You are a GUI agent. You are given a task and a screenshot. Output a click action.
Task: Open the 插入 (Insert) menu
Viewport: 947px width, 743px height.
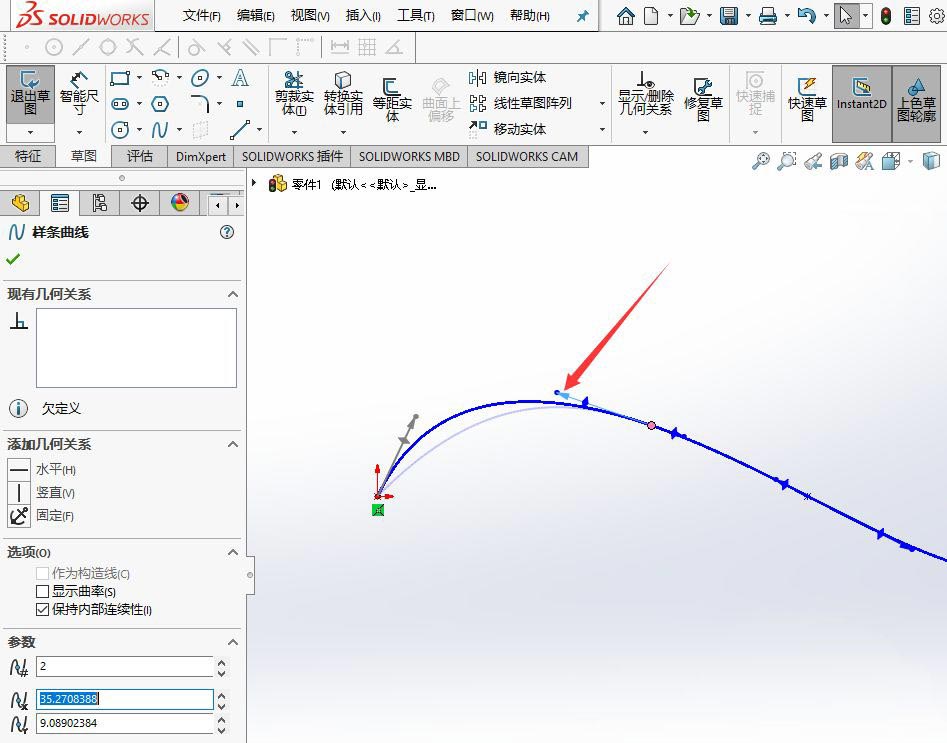point(362,15)
